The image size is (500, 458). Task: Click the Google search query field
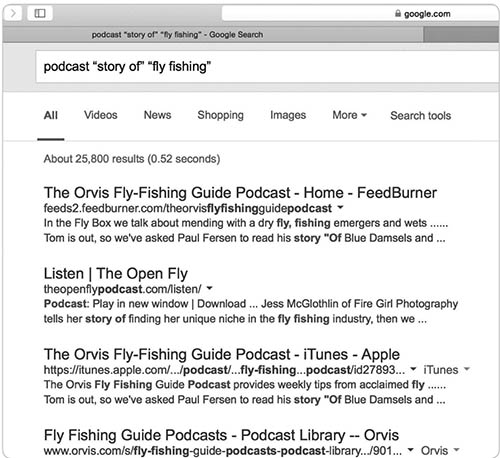pyautogui.click(x=267, y=66)
